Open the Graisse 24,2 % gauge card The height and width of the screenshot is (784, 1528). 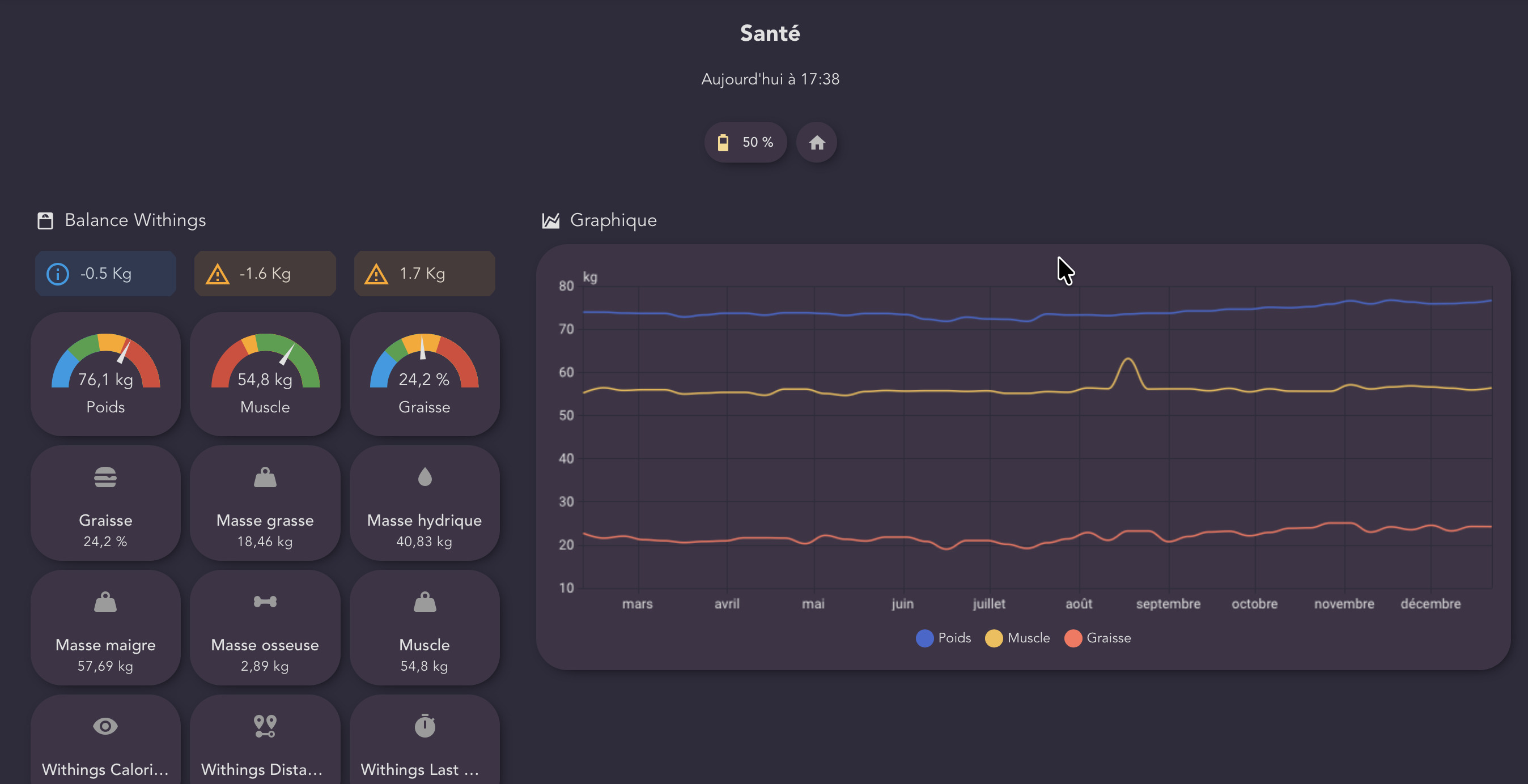point(424,374)
